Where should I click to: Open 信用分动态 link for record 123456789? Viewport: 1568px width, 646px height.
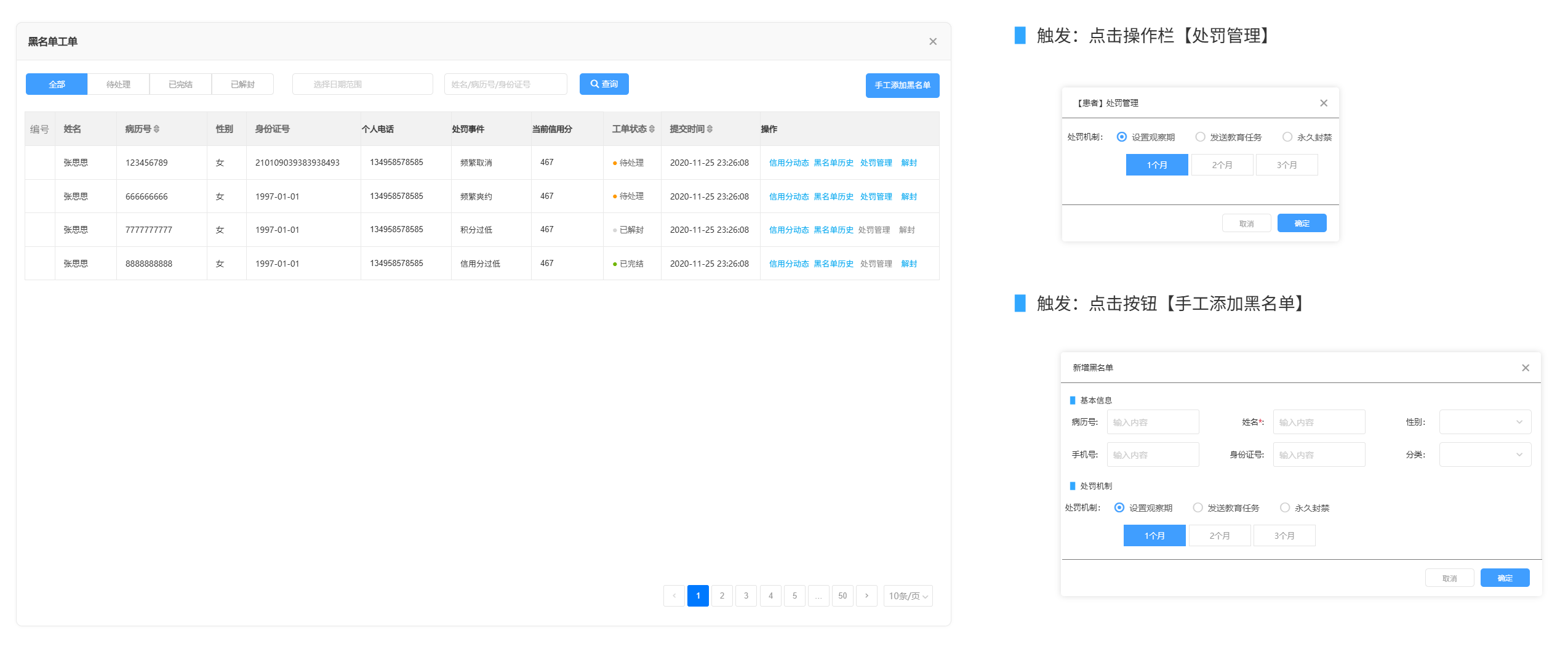[x=788, y=163]
